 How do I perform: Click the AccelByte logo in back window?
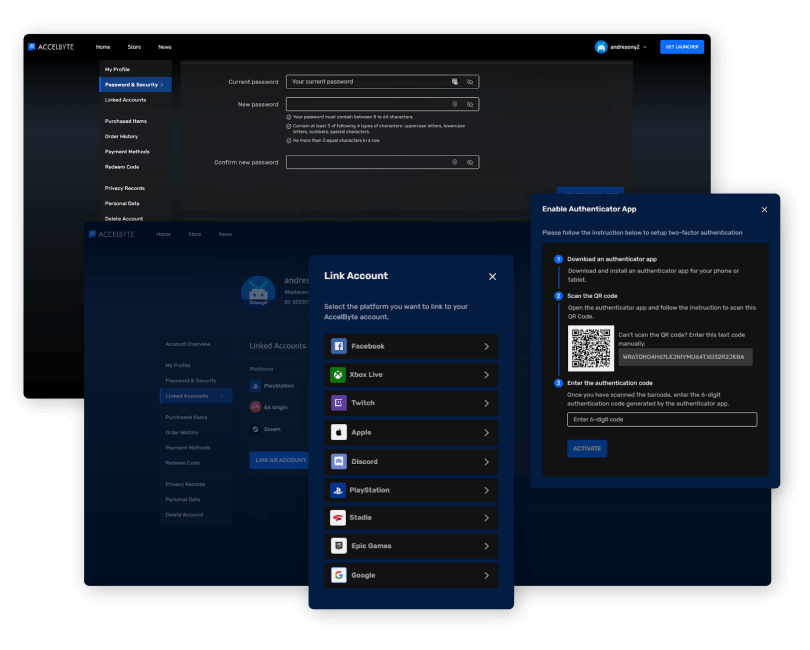[x=51, y=47]
